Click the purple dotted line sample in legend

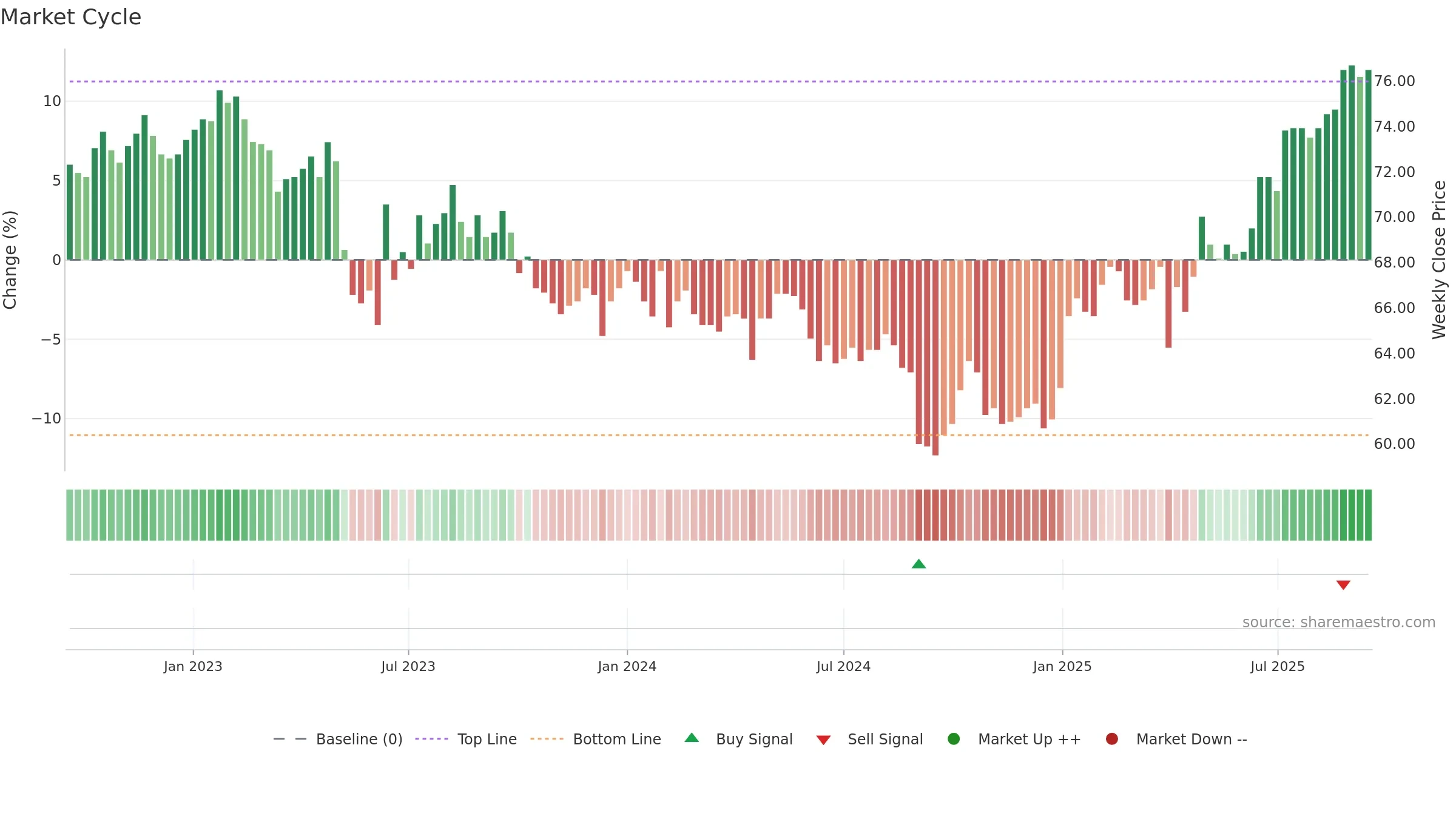click(431, 739)
